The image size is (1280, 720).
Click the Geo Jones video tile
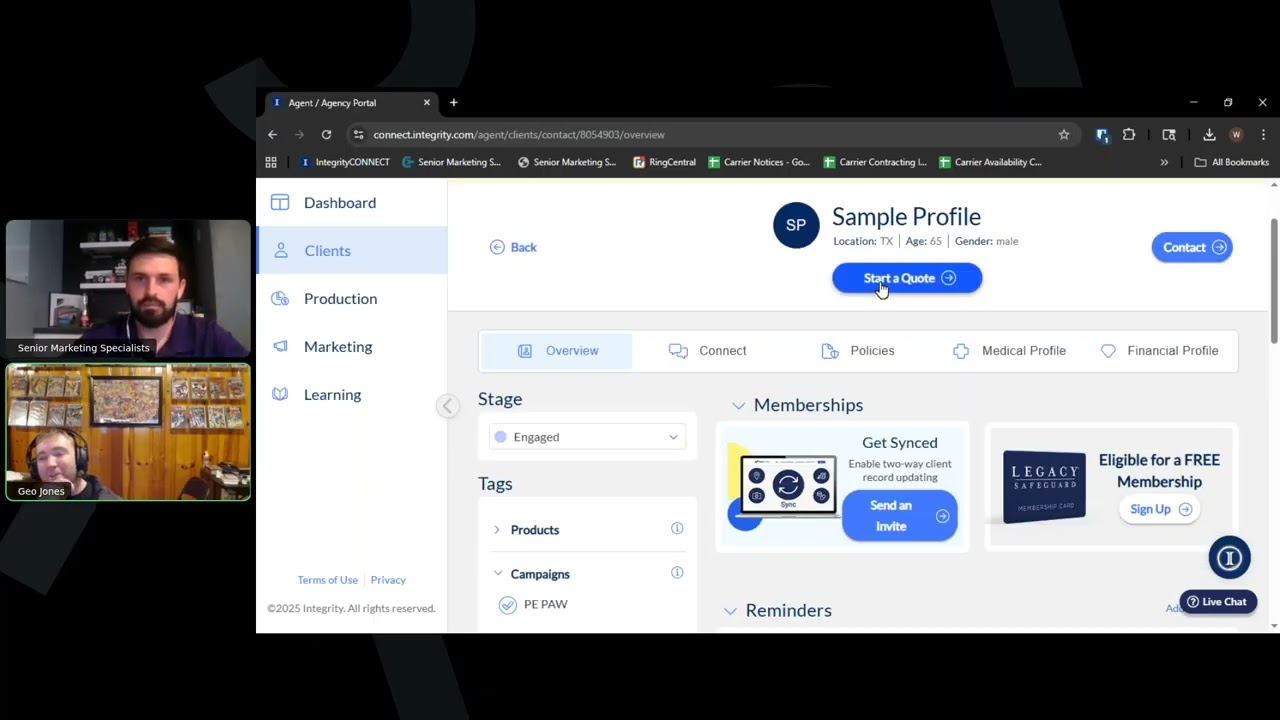[128, 432]
